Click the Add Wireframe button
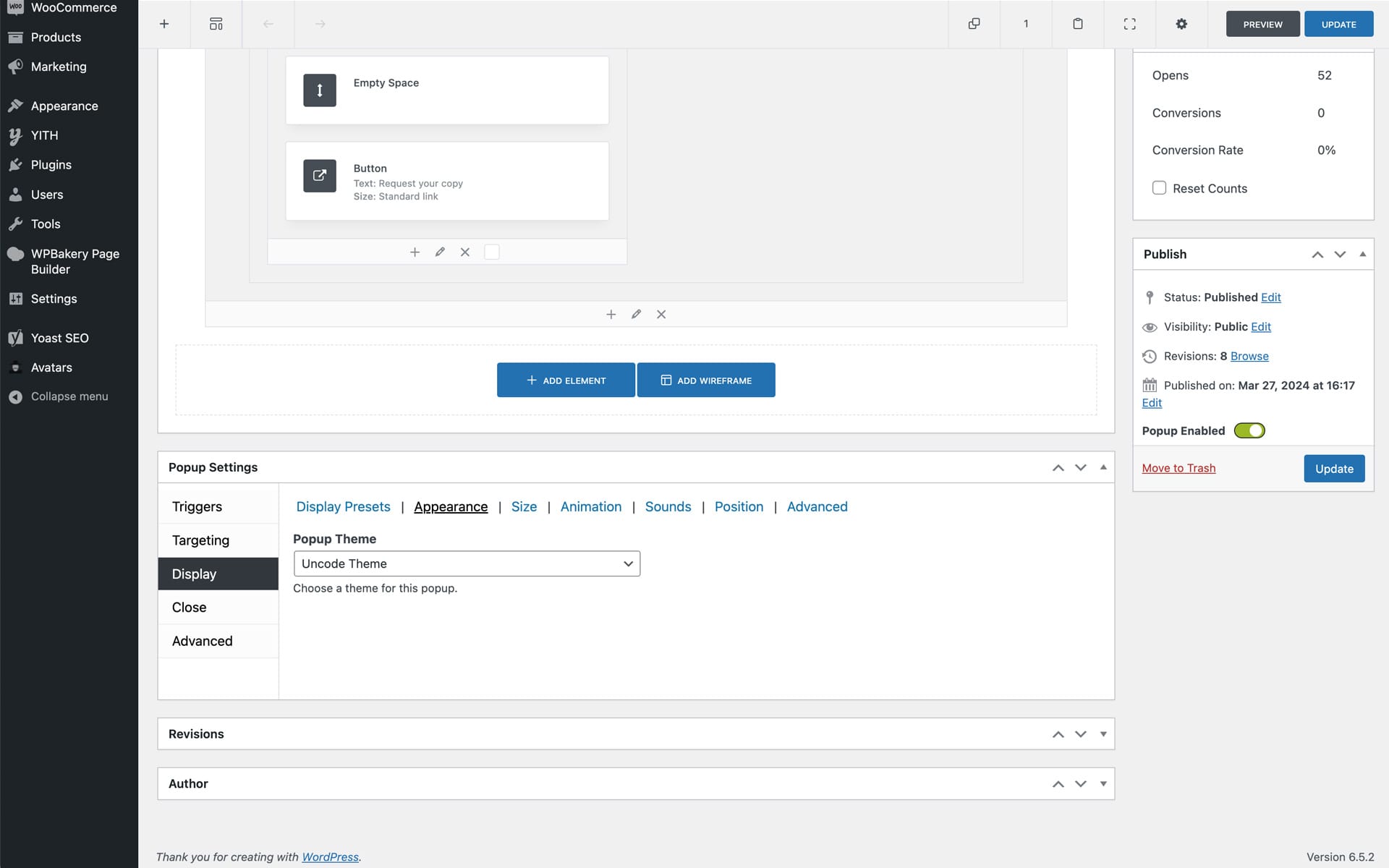Screen dimensions: 1389x868 coord(706,380)
